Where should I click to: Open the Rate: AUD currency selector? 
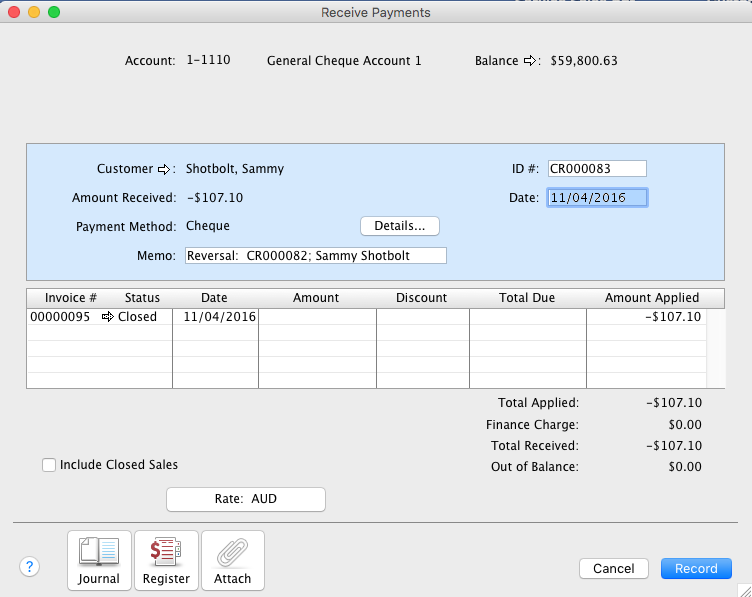click(245, 499)
